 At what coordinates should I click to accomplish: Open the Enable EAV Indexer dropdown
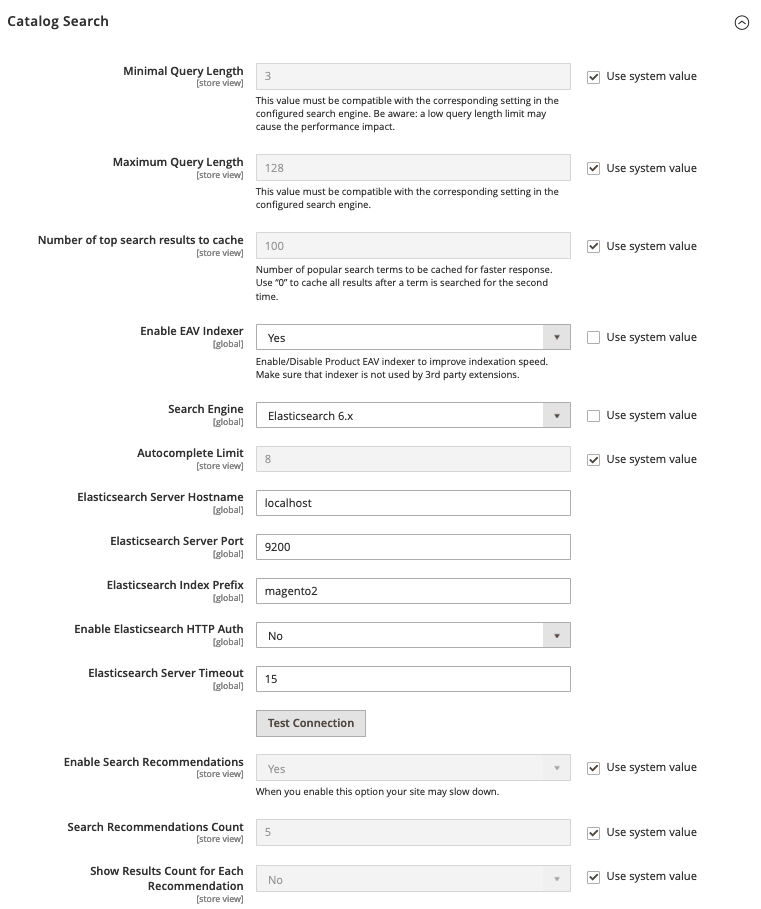(x=413, y=337)
